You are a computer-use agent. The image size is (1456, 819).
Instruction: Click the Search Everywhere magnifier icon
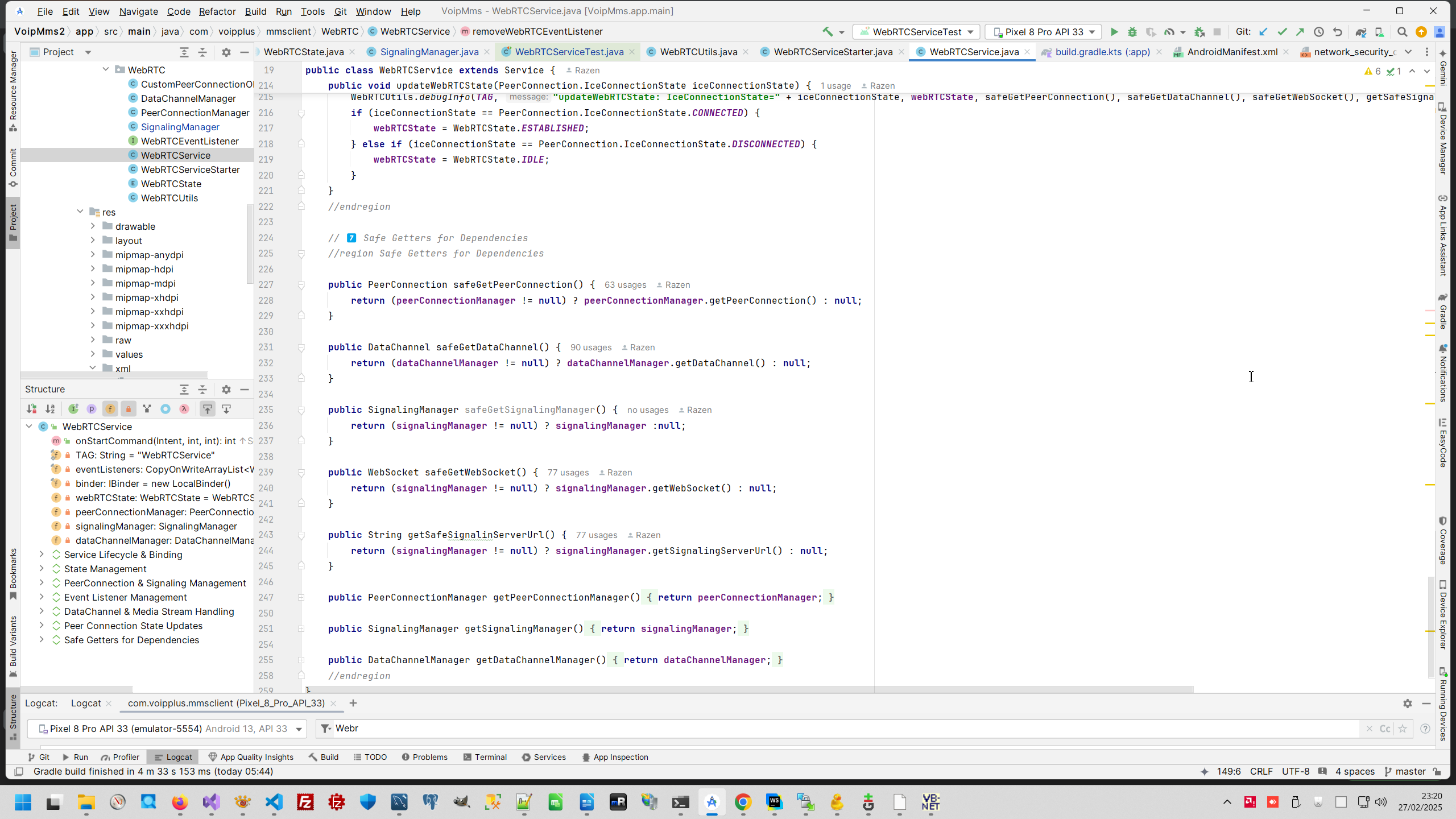(x=1402, y=32)
